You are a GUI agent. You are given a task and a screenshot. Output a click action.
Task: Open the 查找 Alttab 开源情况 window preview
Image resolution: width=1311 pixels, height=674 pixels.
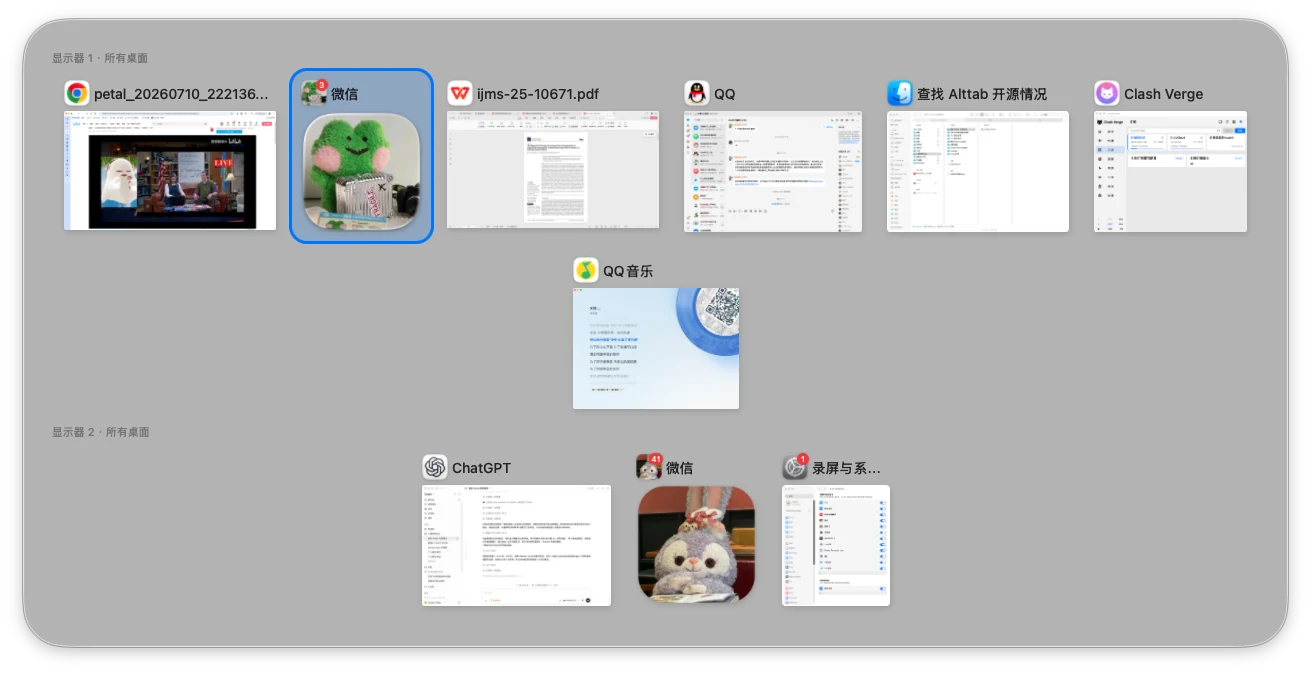click(x=978, y=171)
